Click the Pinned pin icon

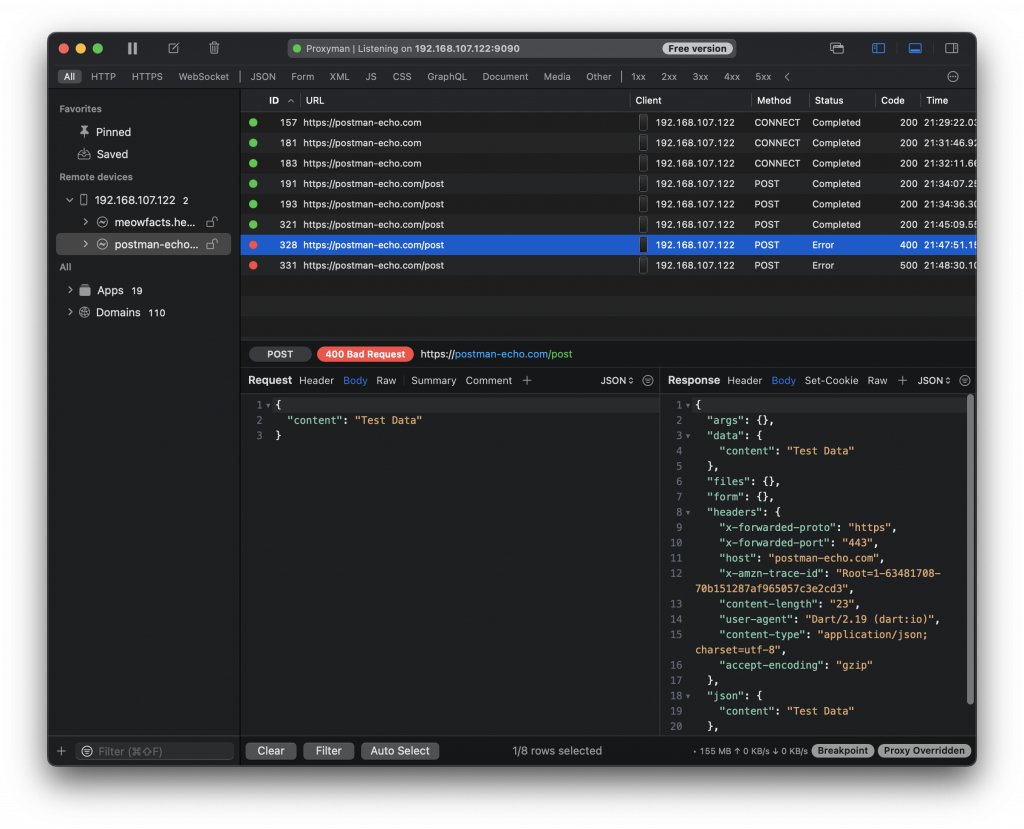[84, 132]
